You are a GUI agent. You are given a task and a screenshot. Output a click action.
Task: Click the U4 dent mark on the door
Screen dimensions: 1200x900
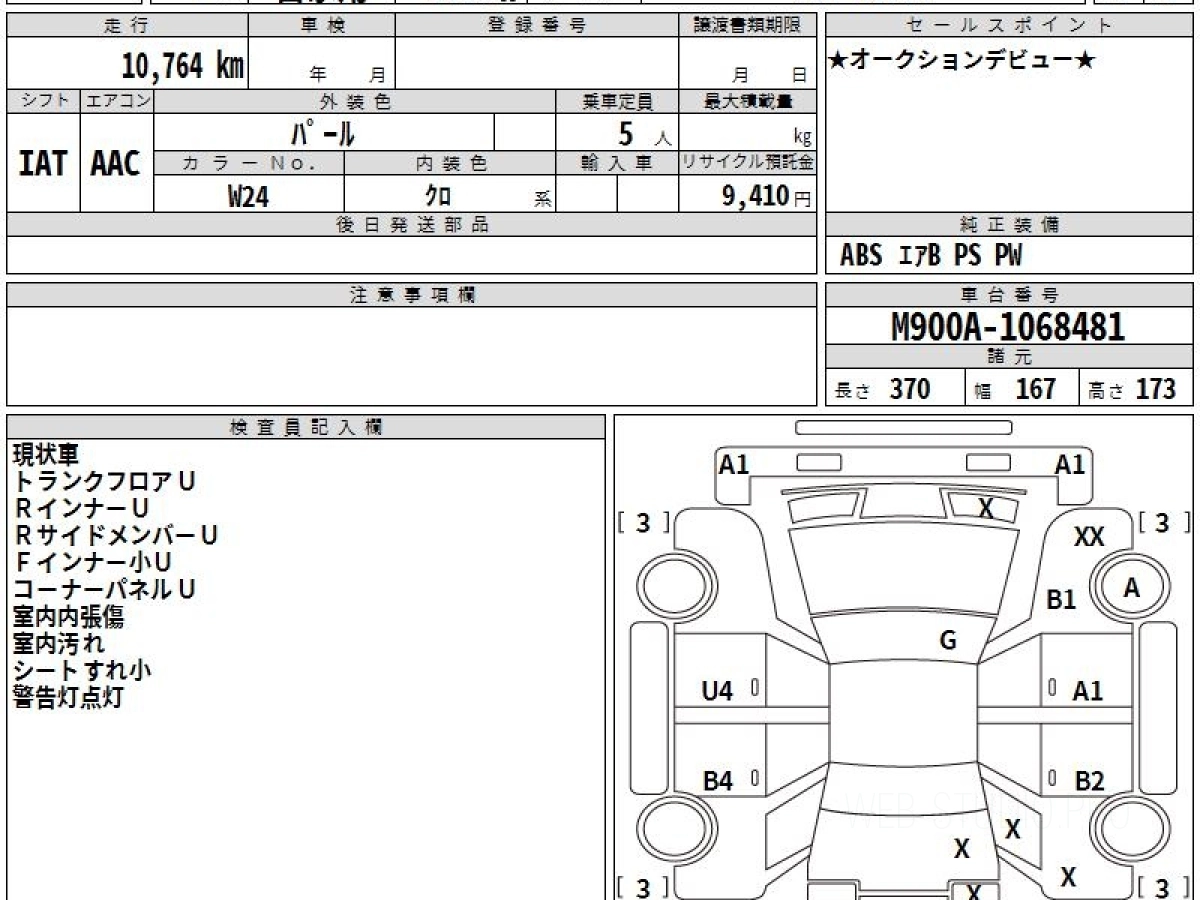pyautogui.click(x=717, y=691)
